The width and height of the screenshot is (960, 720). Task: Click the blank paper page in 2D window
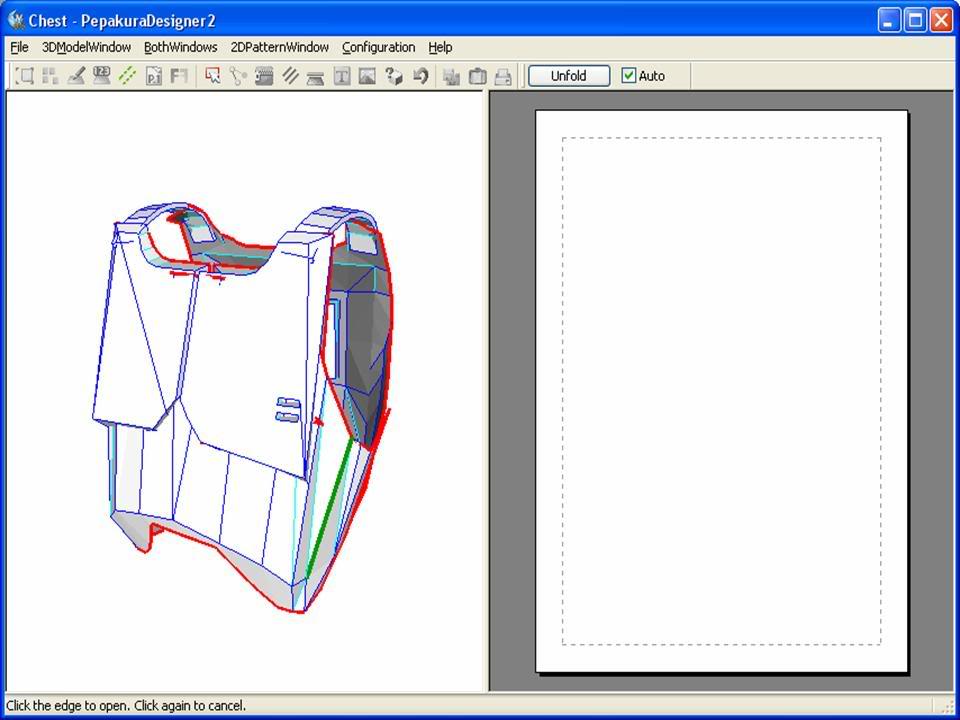click(x=721, y=392)
